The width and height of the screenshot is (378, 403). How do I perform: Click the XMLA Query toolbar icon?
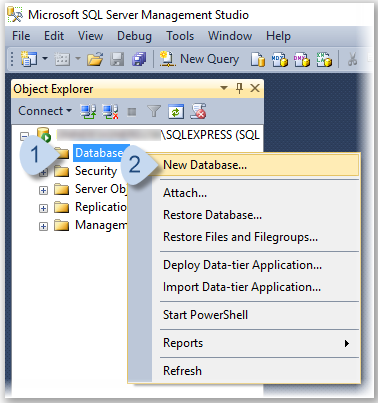pyautogui.click(x=324, y=59)
